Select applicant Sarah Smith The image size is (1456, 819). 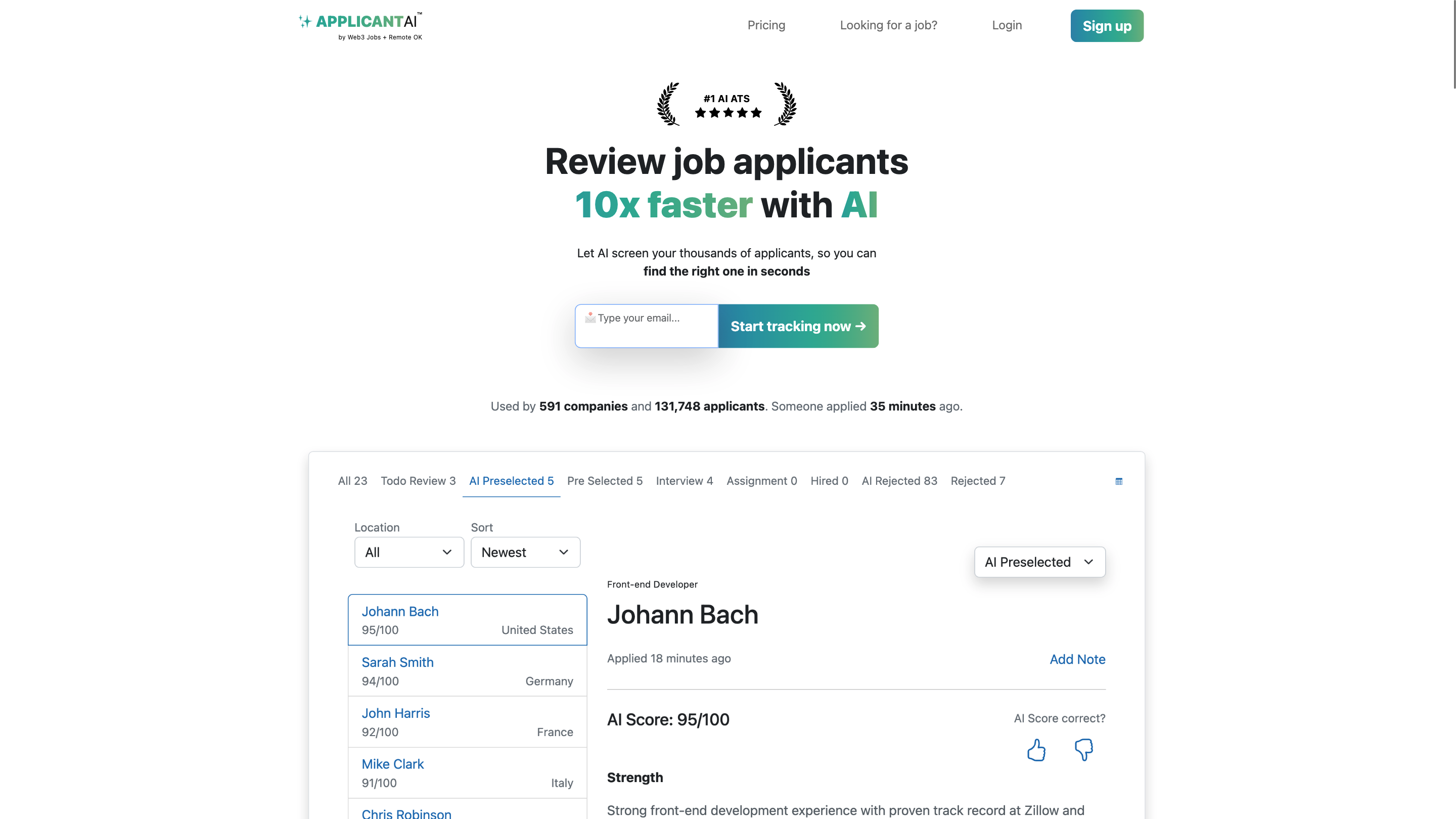pos(467,671)
